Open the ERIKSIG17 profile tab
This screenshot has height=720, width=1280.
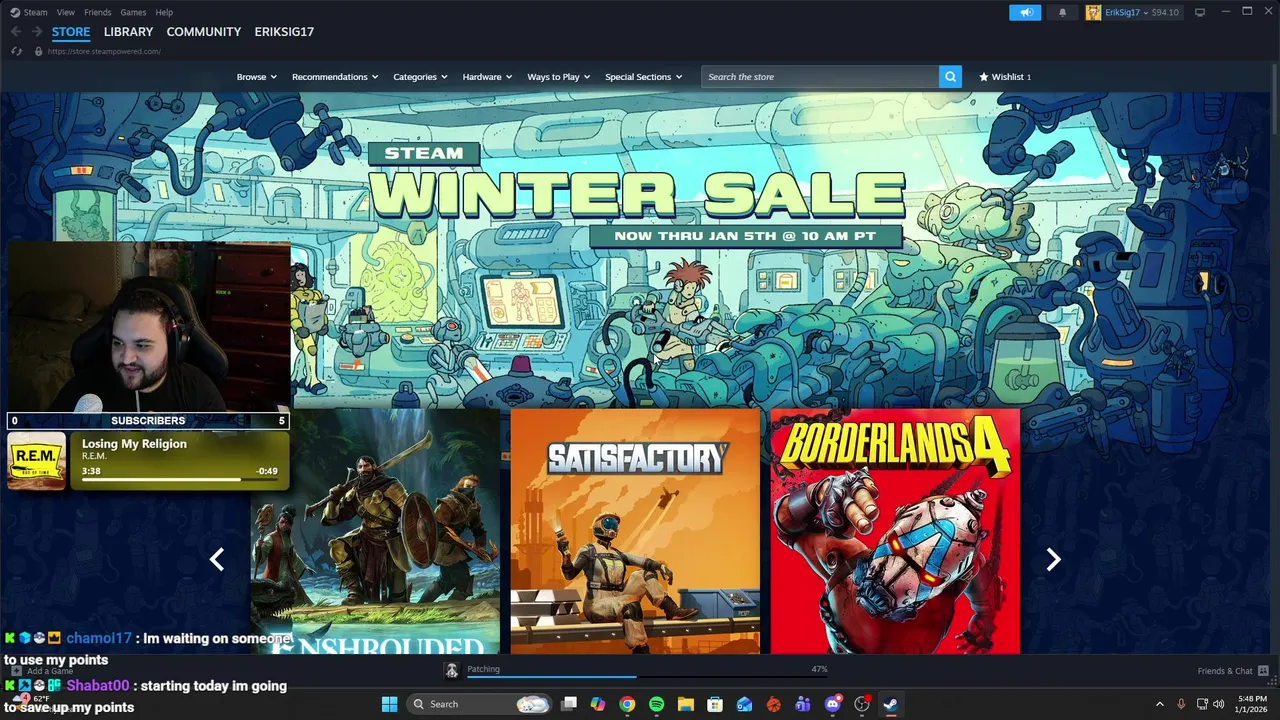click(284, 32)
